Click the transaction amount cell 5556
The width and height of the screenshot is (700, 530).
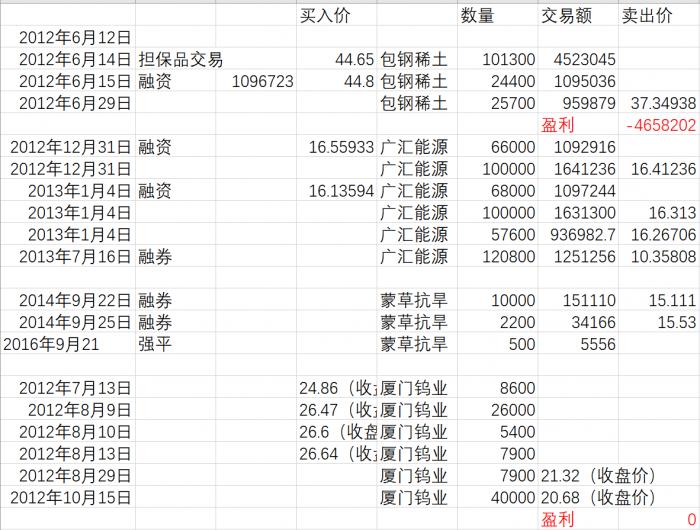[578, 343]
